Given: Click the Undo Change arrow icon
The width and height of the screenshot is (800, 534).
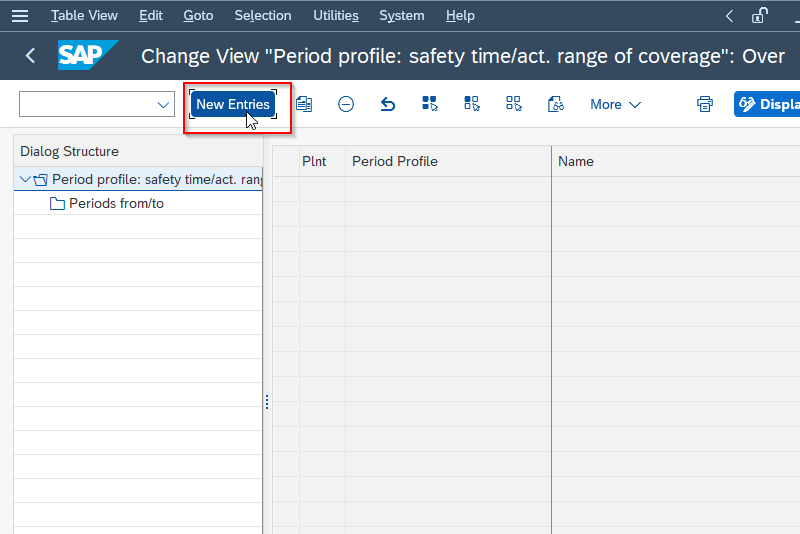Looking at the screenshot, I should click(x=388, y=104).
